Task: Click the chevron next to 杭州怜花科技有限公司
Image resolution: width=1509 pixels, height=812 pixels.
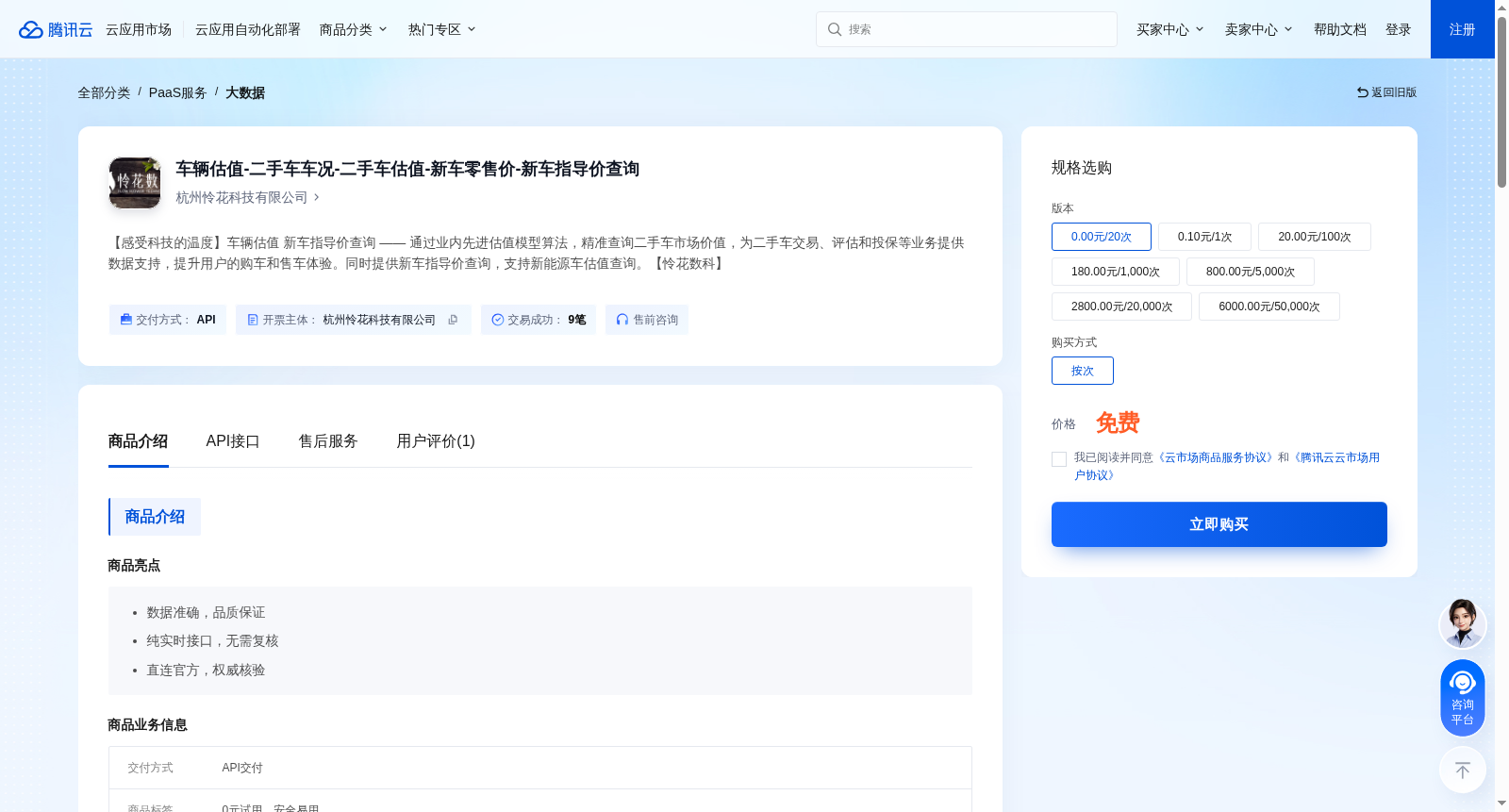Action: (x=317, y=197)
